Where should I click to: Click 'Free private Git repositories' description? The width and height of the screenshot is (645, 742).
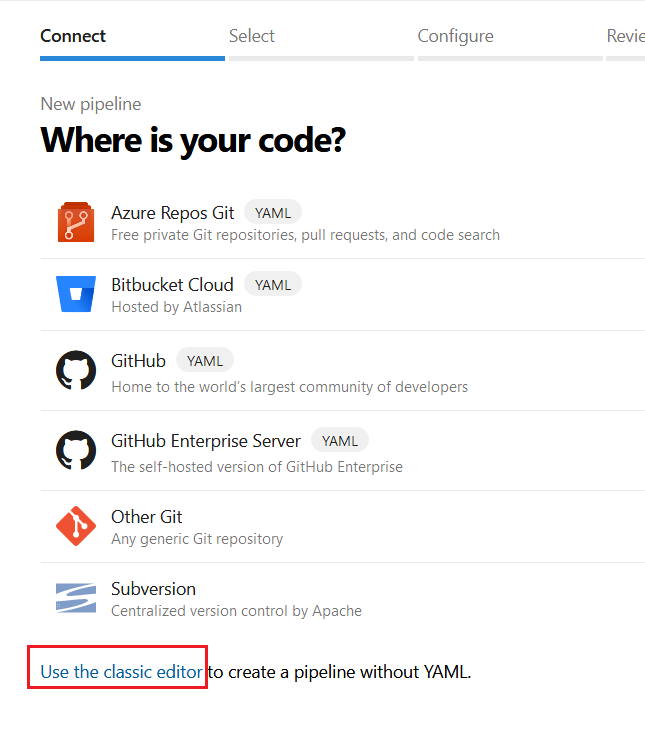tap(306, 235)
